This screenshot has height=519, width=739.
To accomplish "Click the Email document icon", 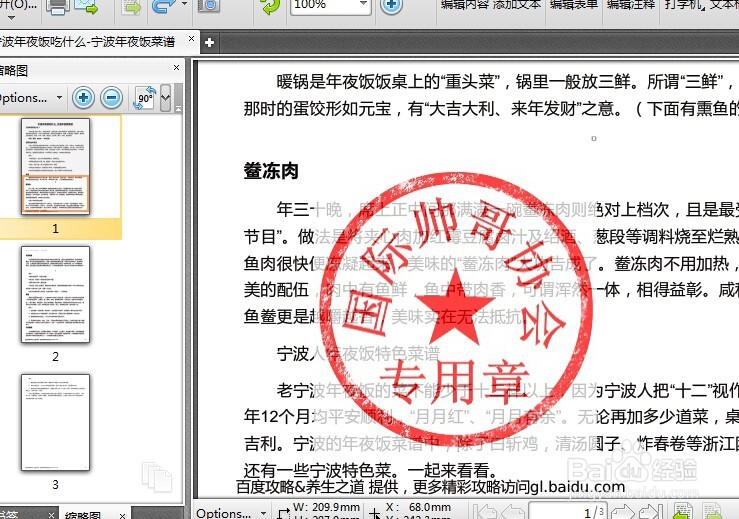I will pos(85,7).
